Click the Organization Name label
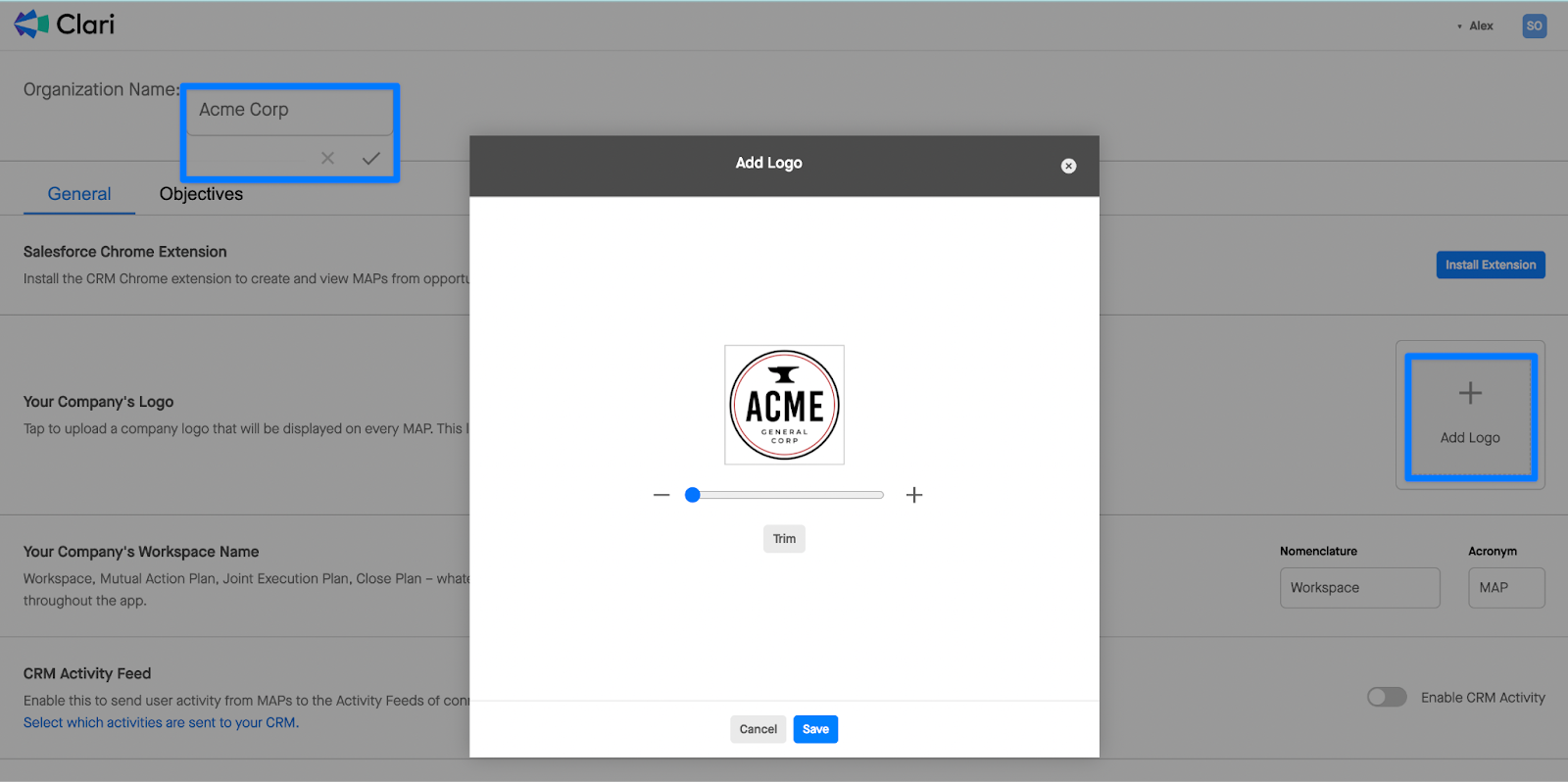The height and width of the screenshot is (782, 1568). (x=102, y=89)
